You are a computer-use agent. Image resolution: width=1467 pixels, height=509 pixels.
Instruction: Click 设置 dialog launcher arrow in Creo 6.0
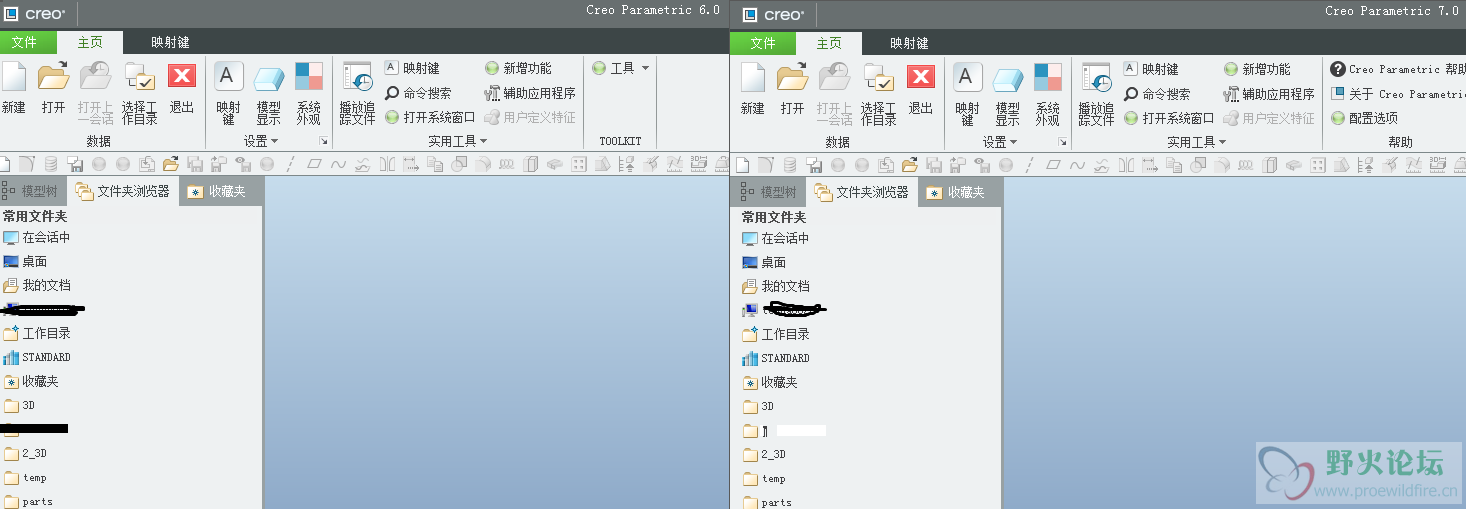(322, 142)
